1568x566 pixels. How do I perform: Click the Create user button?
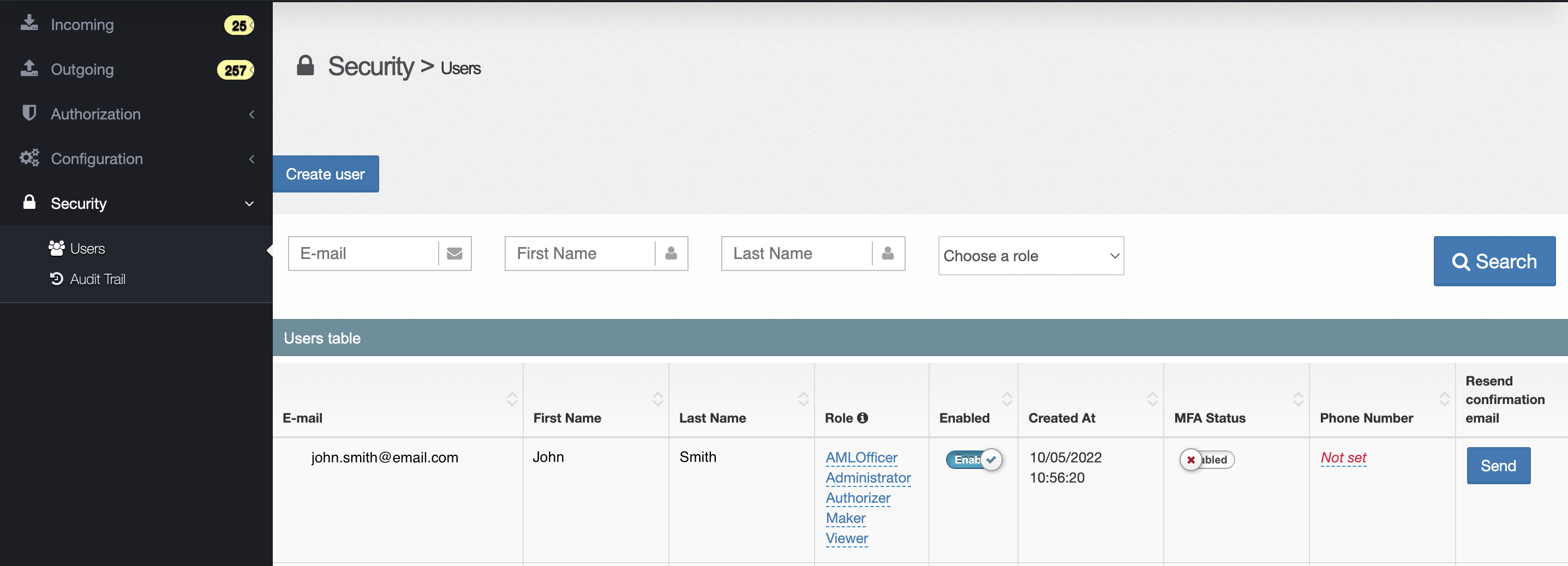click(326, 174)
